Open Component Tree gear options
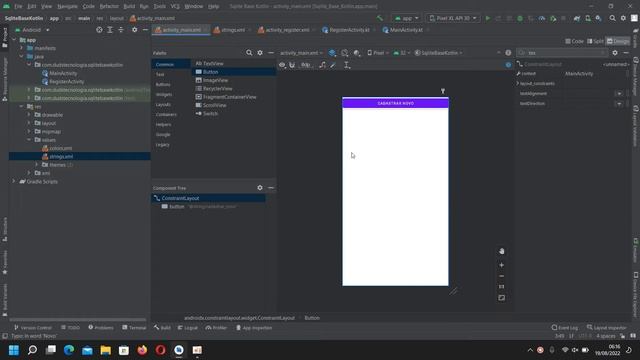The height and width of the screenshot is (360, 640). pyautogui.click(x=260, y=188)
